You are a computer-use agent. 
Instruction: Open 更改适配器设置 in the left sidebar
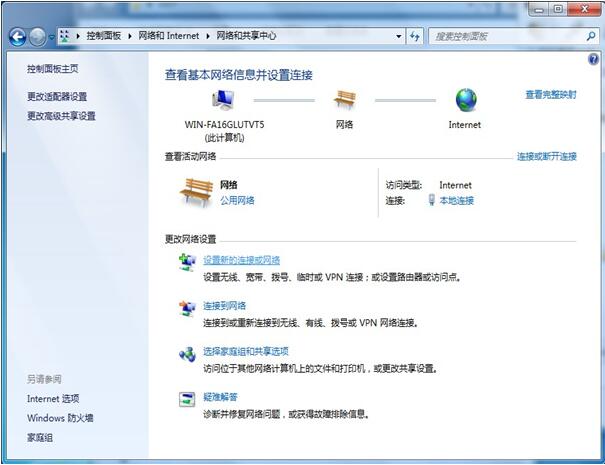57,97
